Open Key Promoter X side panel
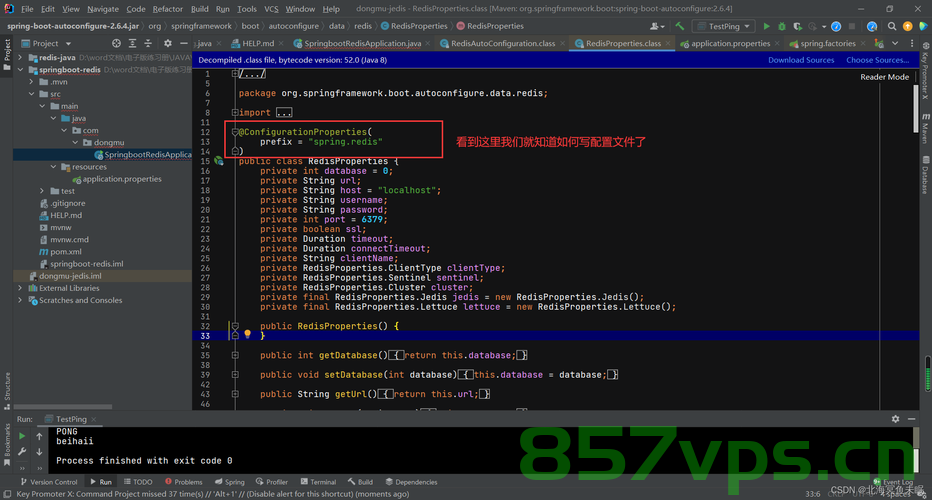 [x=925, y=70]
